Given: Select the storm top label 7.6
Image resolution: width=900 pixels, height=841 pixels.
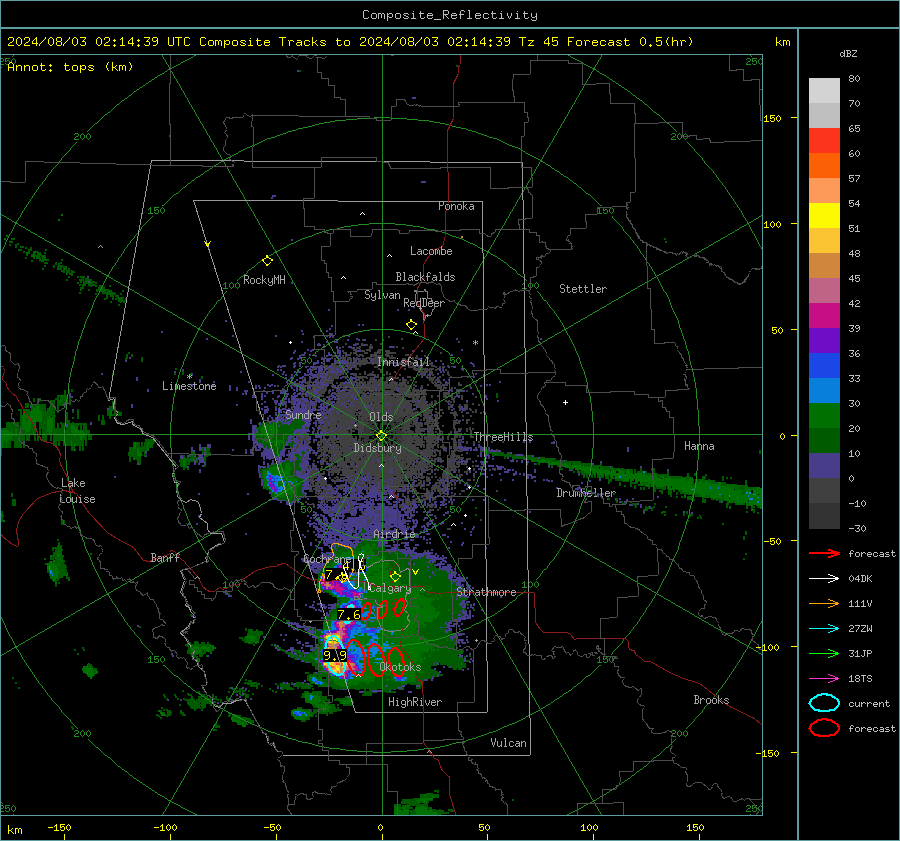Looking at the screenshot, I should pos(349,615).
